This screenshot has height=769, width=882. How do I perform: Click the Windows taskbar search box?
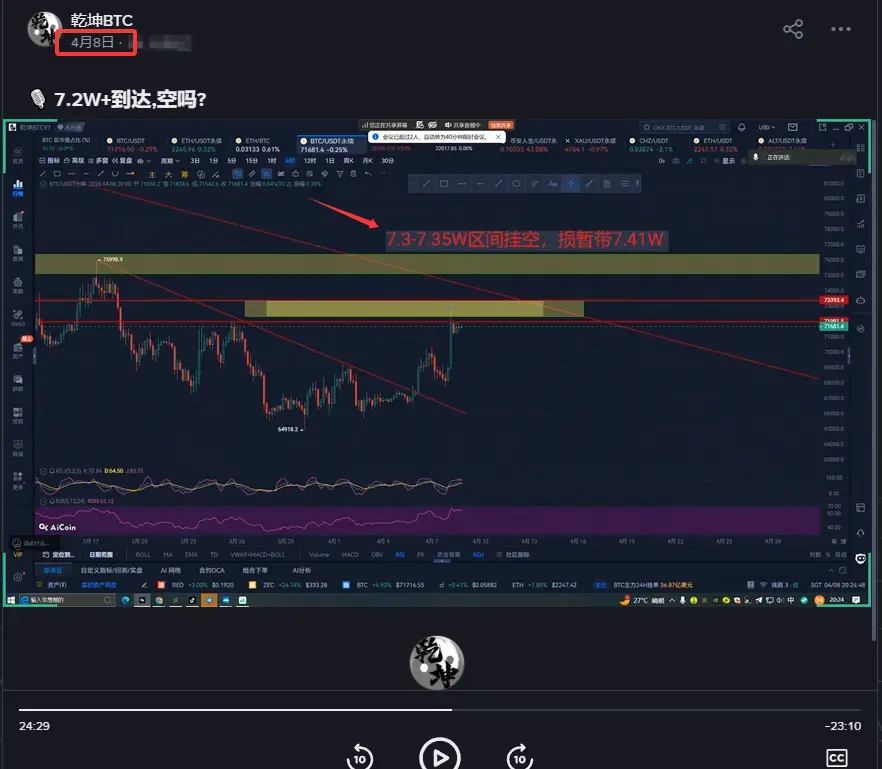pyautogui.click(x=66, y=600)
